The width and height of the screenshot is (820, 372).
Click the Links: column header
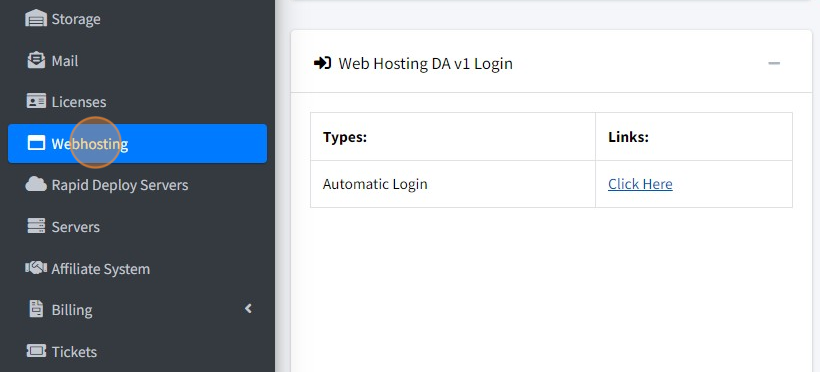(x=694, y=137)
